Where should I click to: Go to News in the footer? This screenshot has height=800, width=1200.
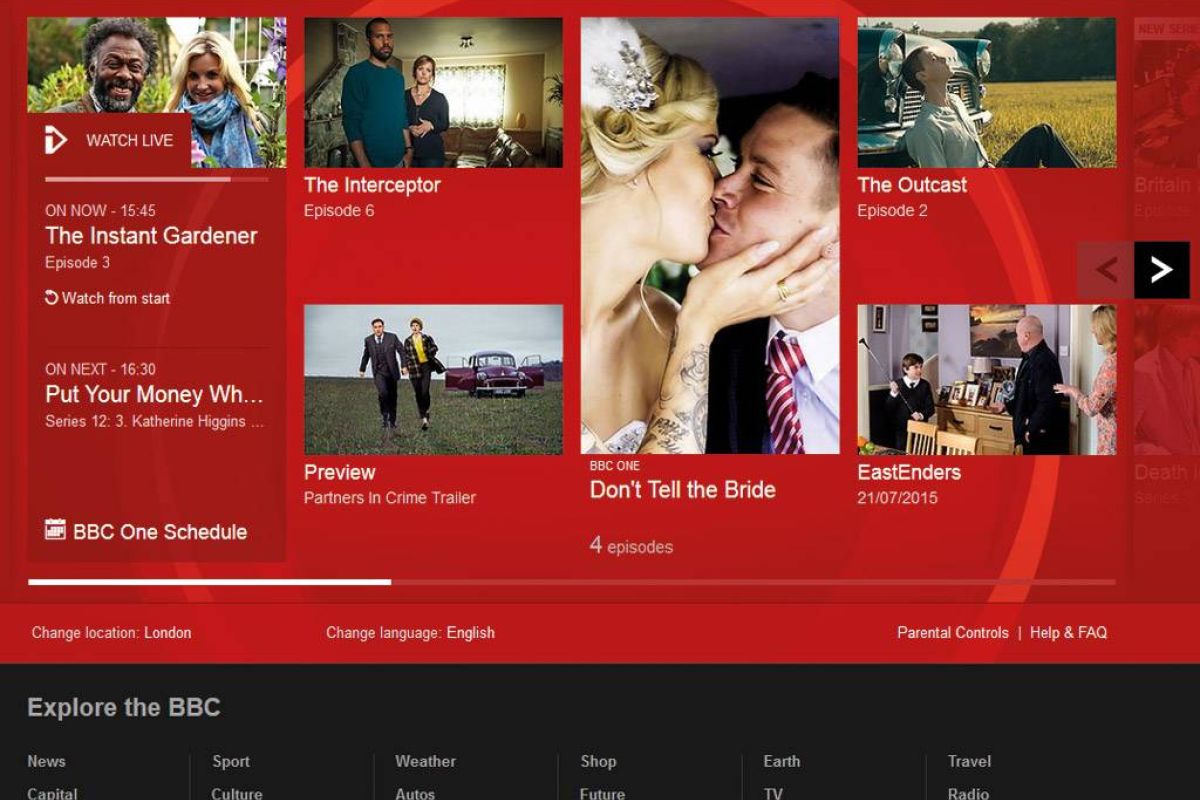[46, 761]
